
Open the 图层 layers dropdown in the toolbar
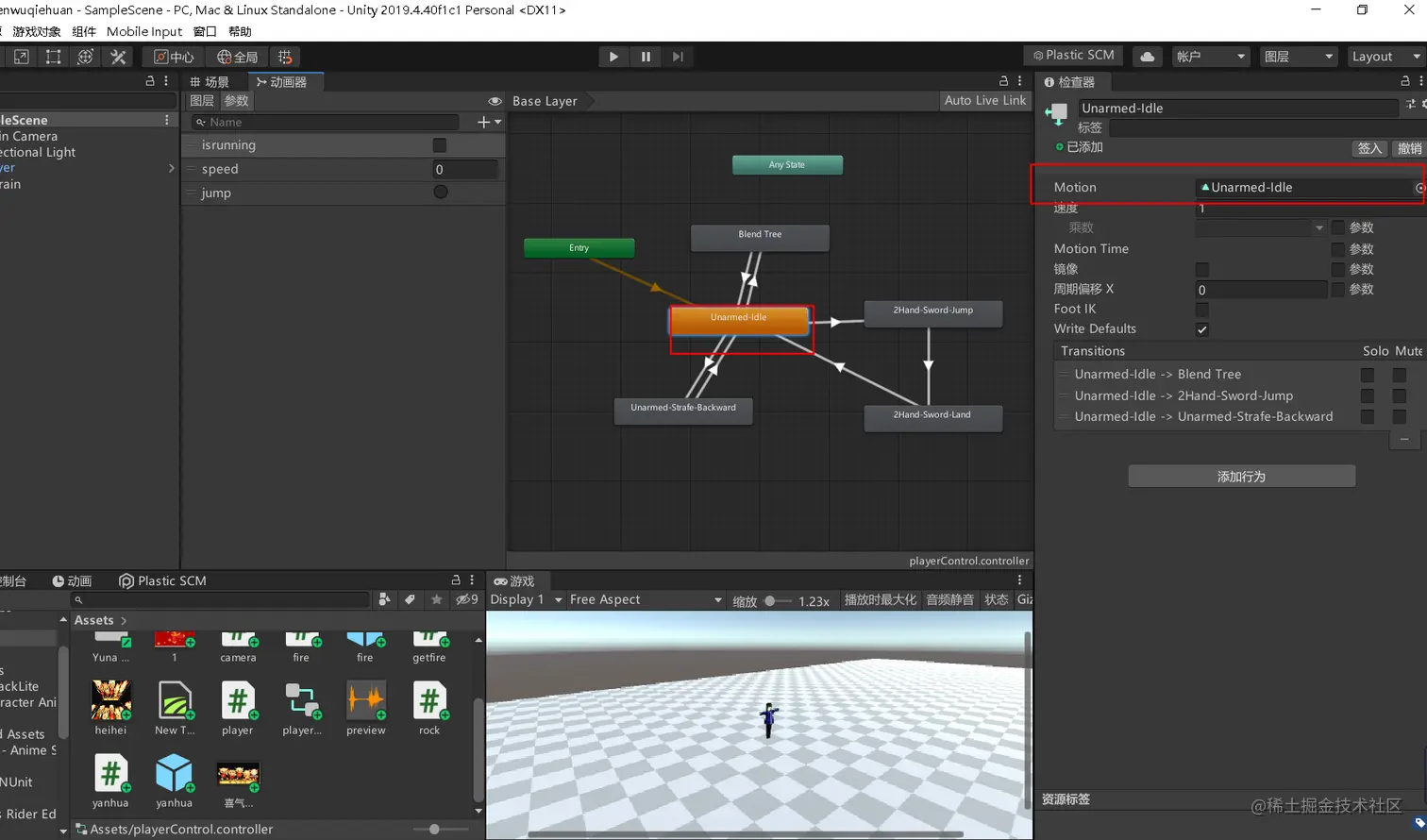coord(1299,57)
